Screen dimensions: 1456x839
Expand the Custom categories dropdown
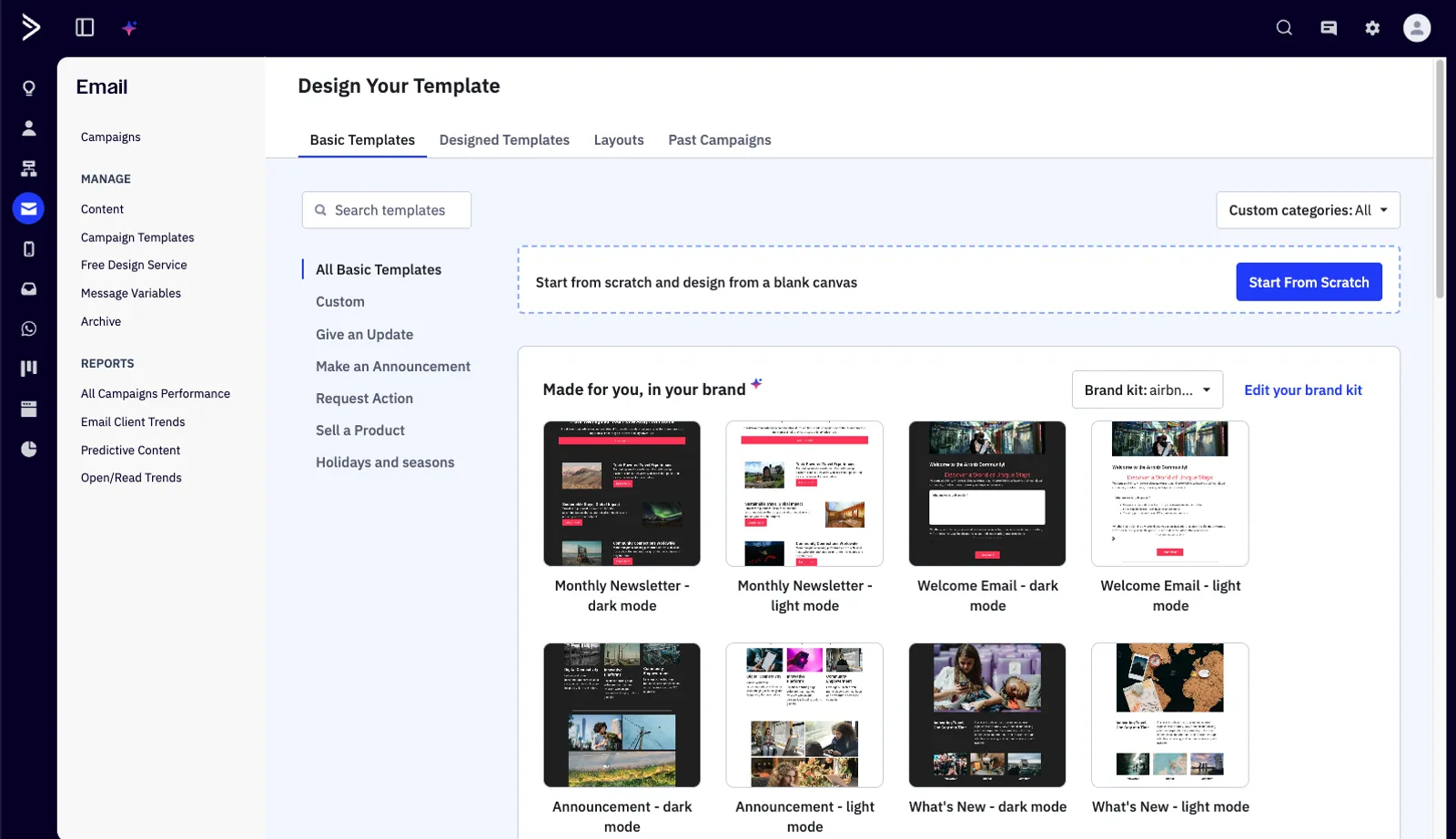1308,210
